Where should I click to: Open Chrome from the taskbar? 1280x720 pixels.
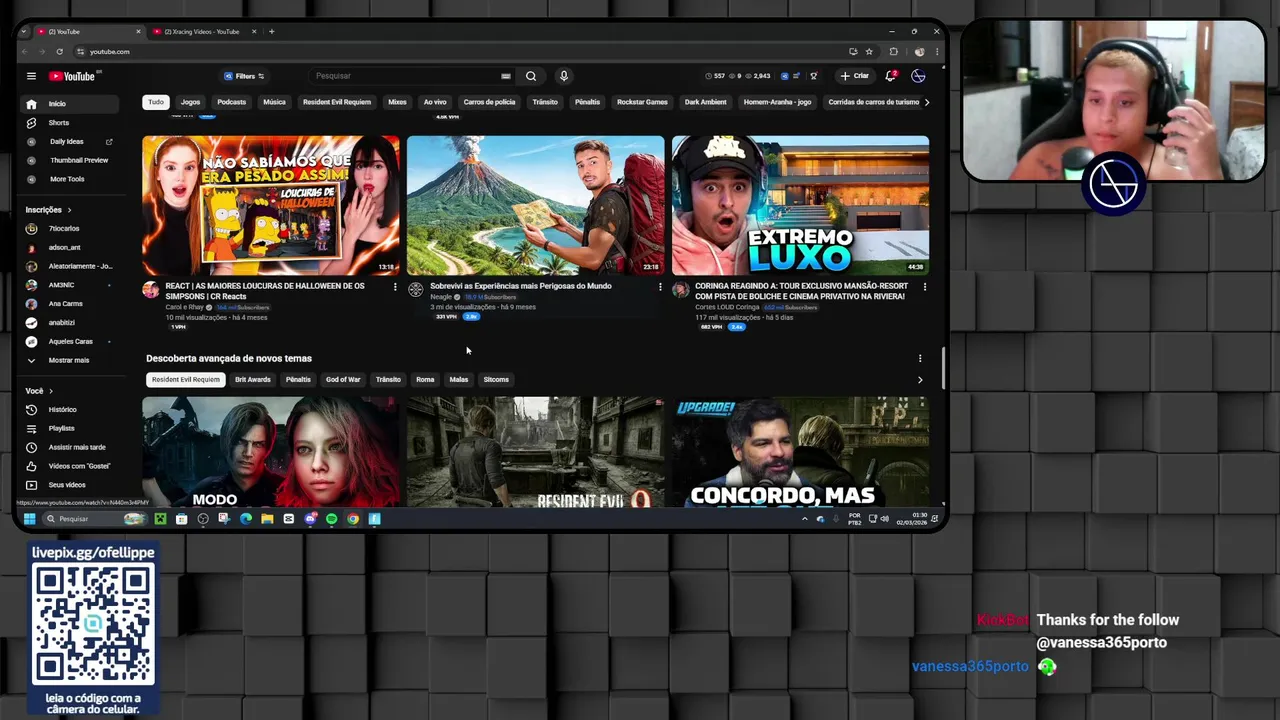coord(353,519)
